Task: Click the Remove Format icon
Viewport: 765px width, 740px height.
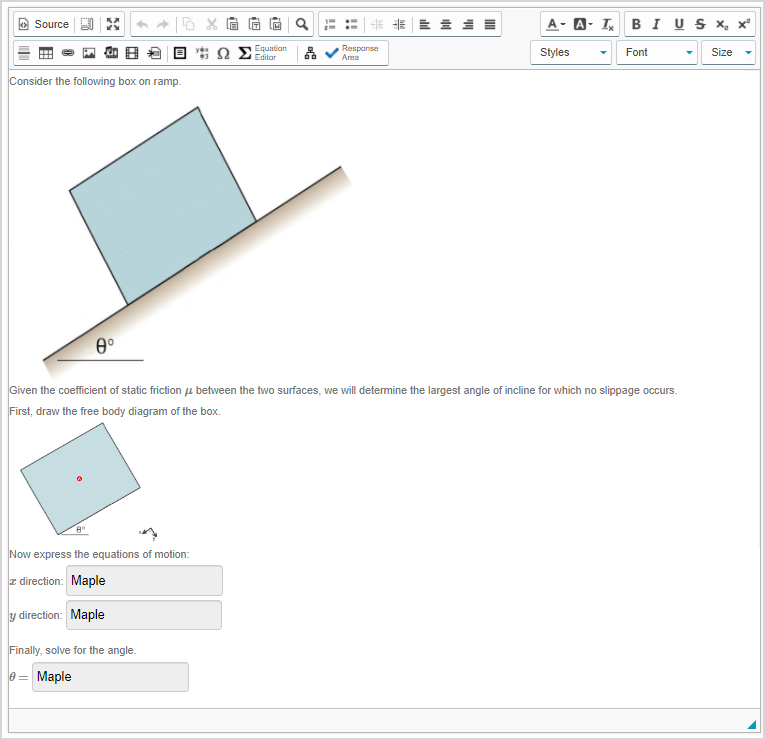Action: coord(607,24)
